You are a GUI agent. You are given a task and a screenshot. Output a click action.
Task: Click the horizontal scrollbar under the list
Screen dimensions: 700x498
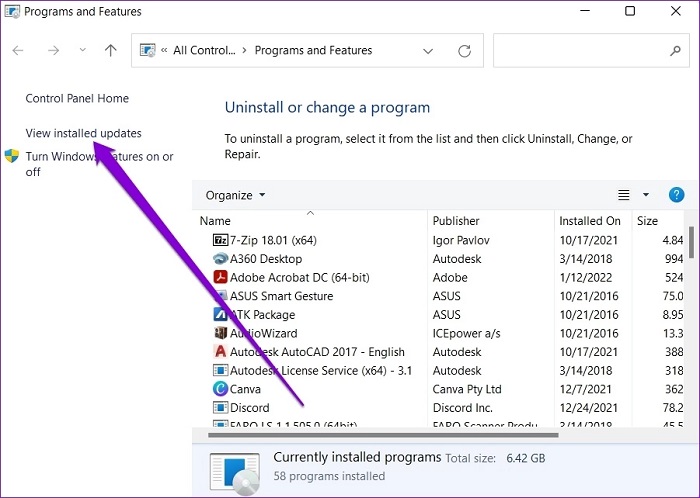click(383, 435)
